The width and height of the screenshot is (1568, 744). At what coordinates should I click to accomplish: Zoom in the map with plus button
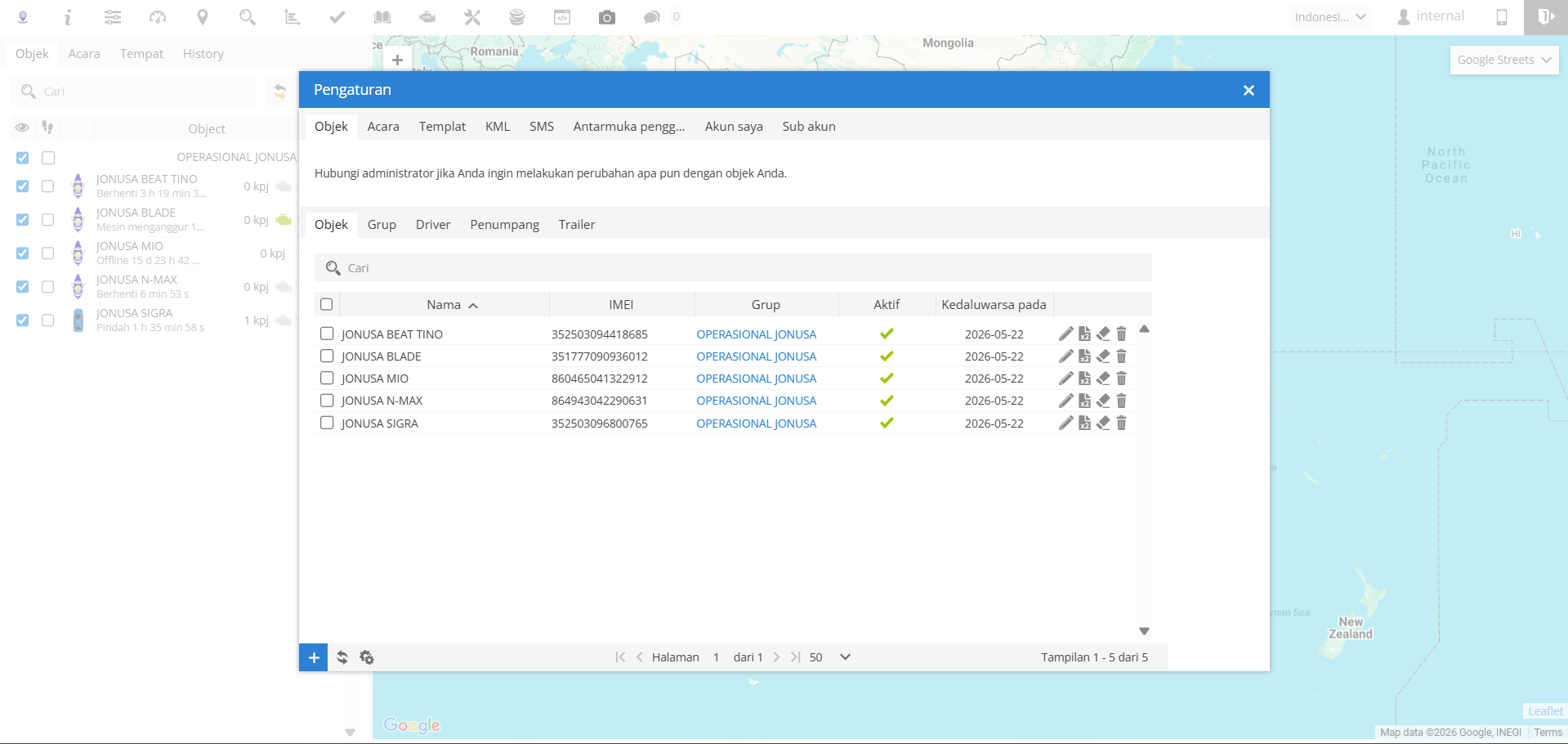point(397,60)
